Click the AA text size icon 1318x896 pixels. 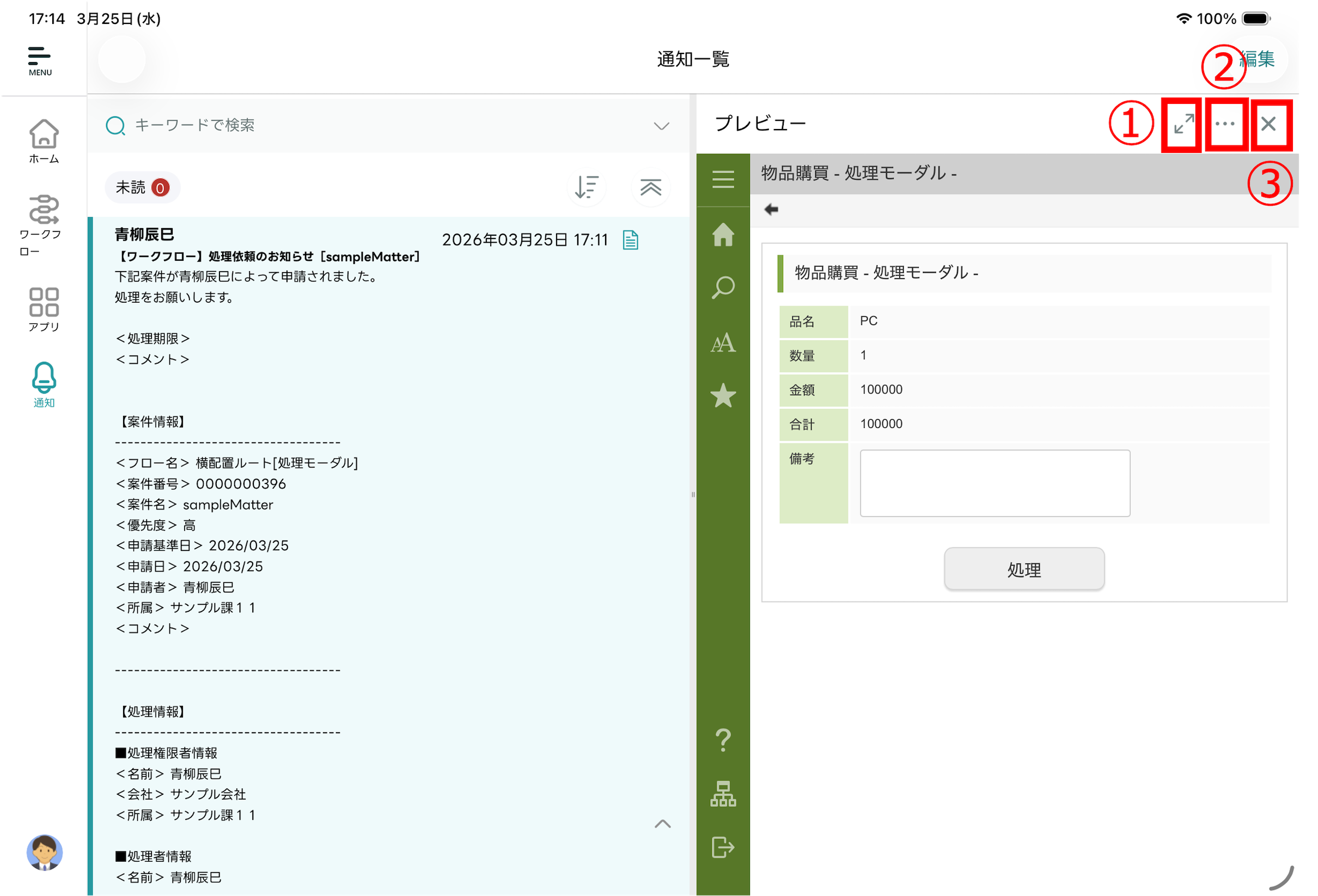click(x=723, y=341)
